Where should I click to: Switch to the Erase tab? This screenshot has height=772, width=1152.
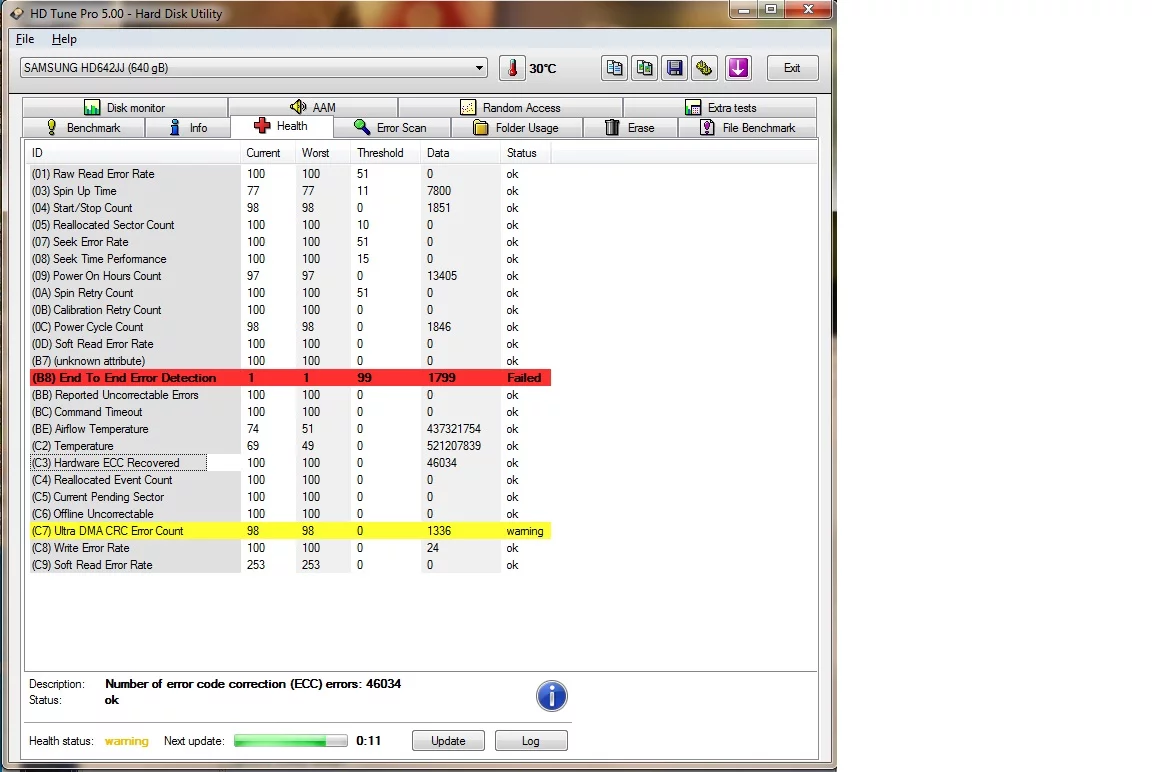coord(630,128)
